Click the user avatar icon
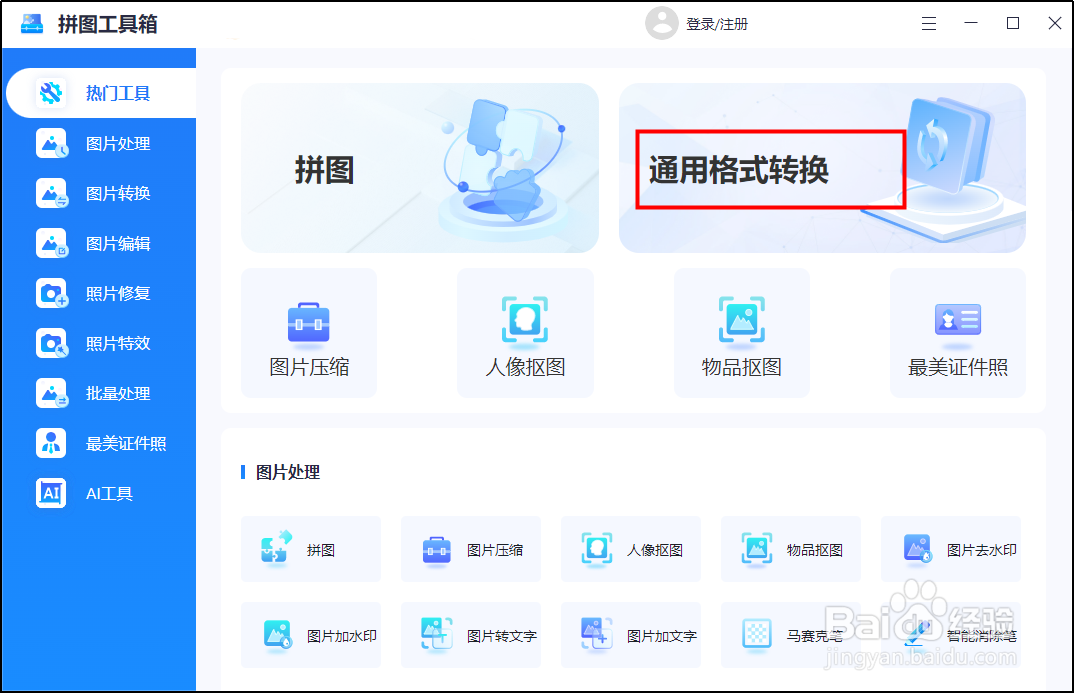The image size is (1075, 694). (x=662, y=23)
